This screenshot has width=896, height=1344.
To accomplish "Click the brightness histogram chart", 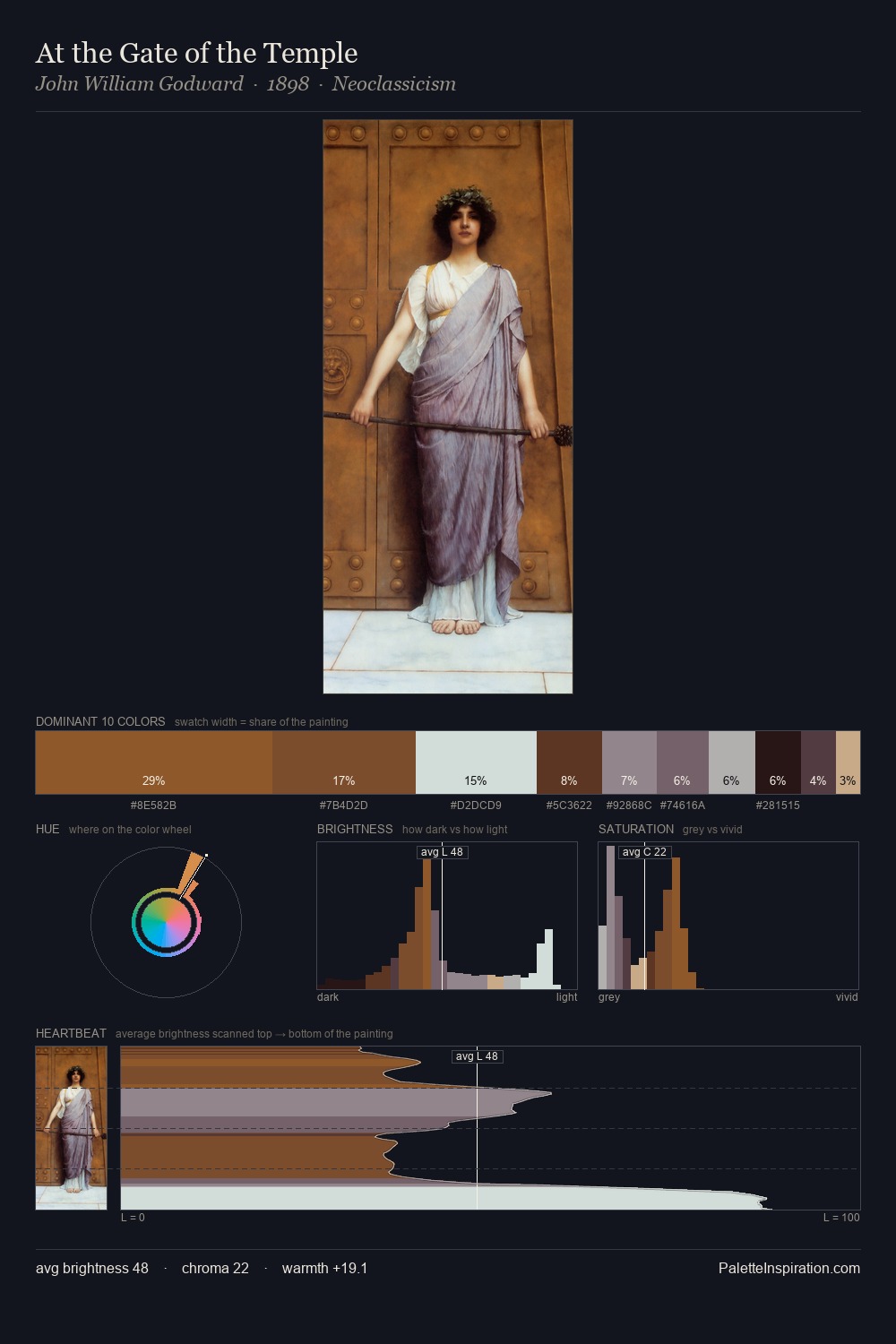I will pos(447,916).
